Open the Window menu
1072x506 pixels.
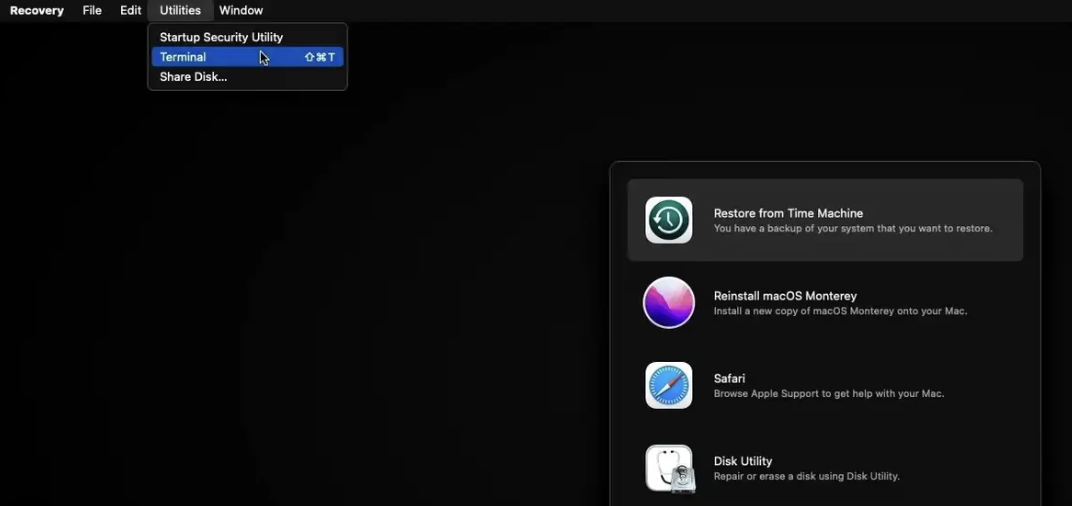(241, 10)
